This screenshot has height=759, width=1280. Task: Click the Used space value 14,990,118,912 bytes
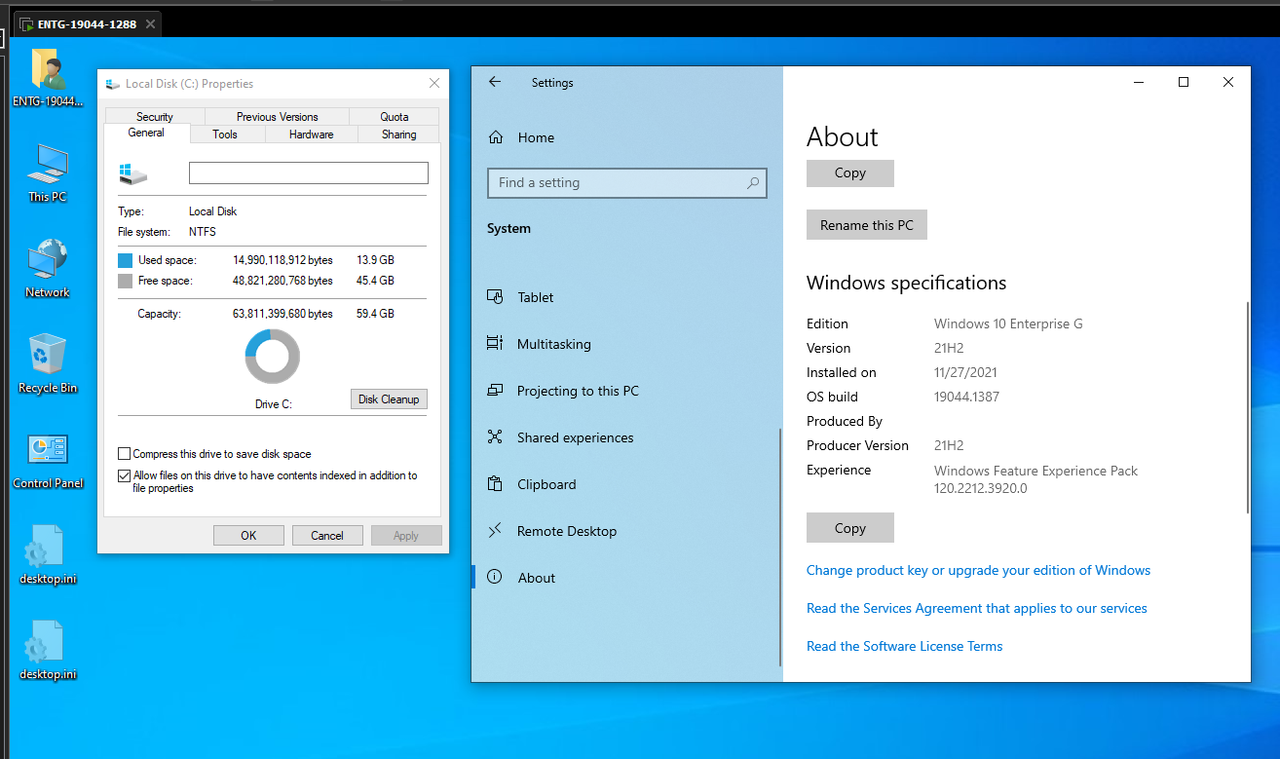tap(283, 260)
